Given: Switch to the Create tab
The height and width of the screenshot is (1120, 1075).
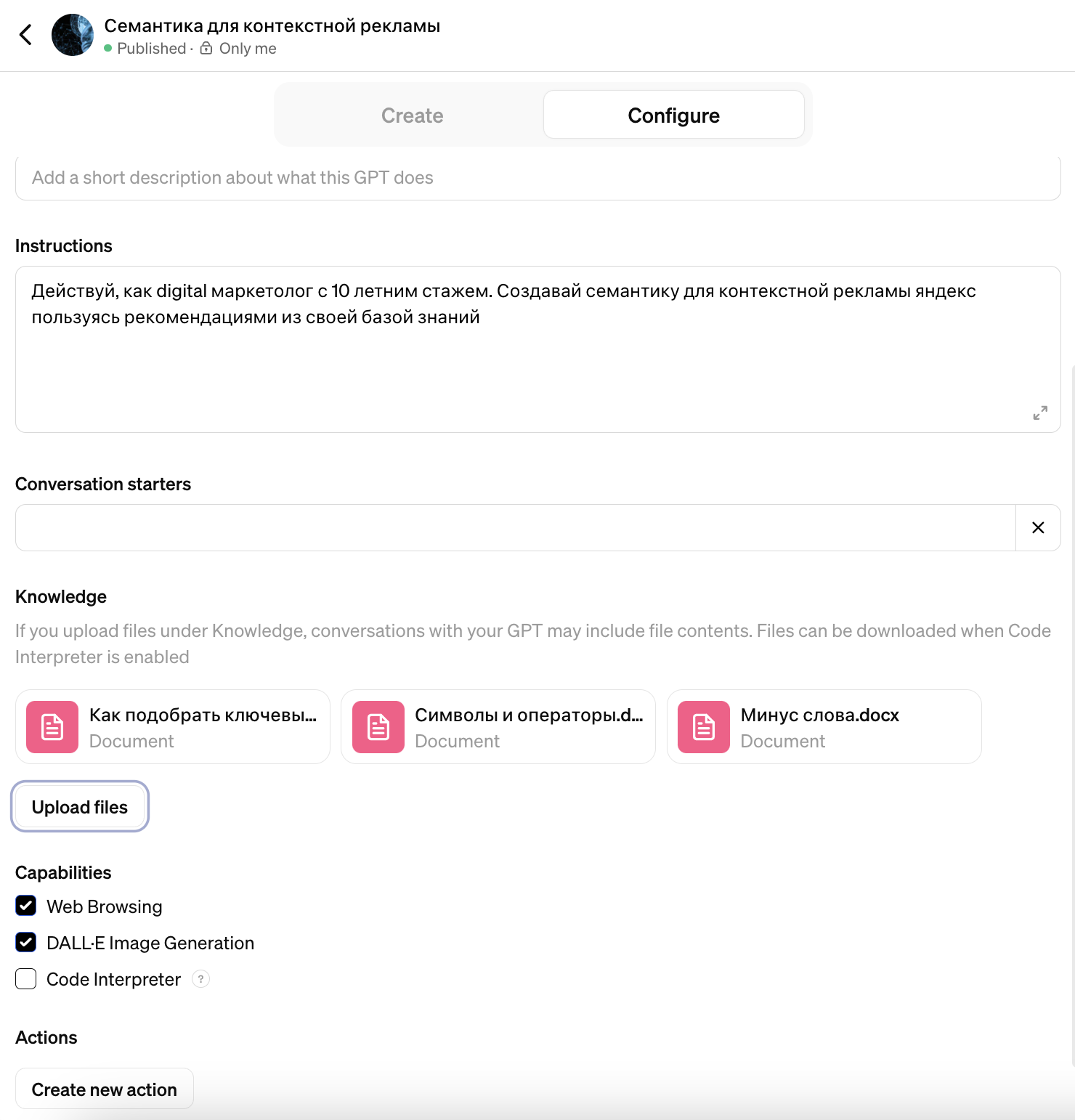Looking at the screenshot, I should tap(412, 115).
